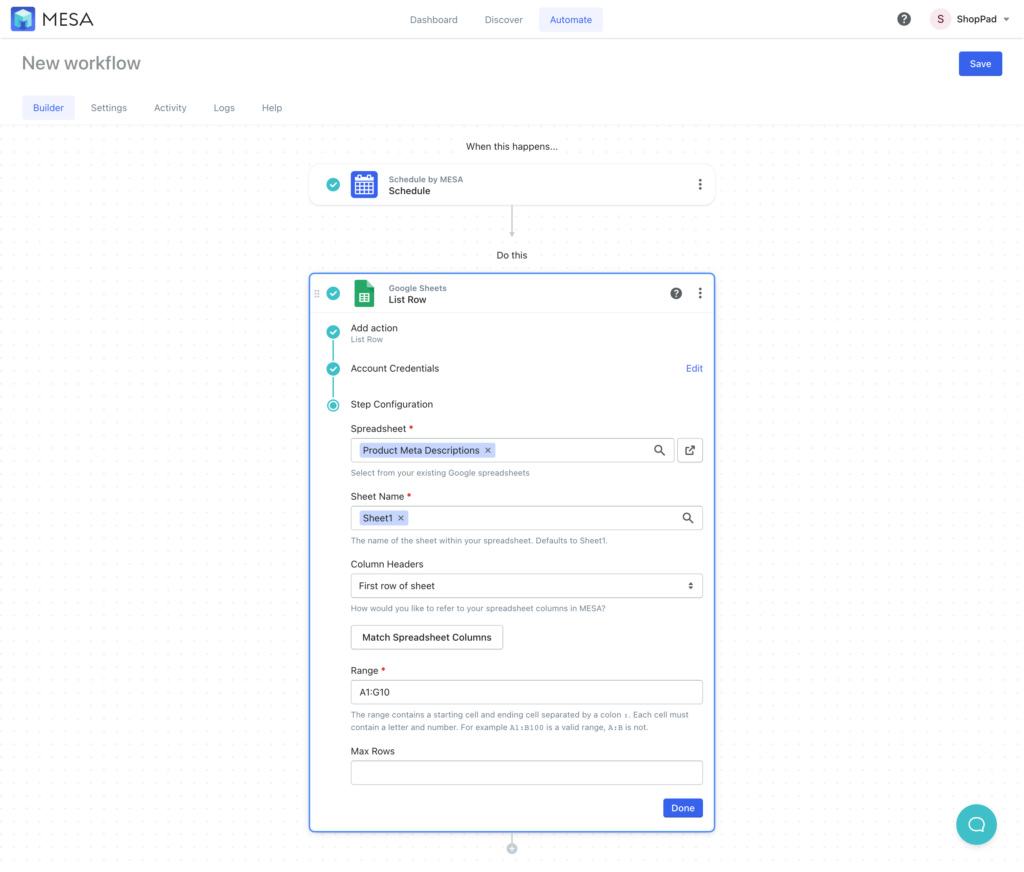Remove the Sheet1 selection chip

click(x=400, y=517)
